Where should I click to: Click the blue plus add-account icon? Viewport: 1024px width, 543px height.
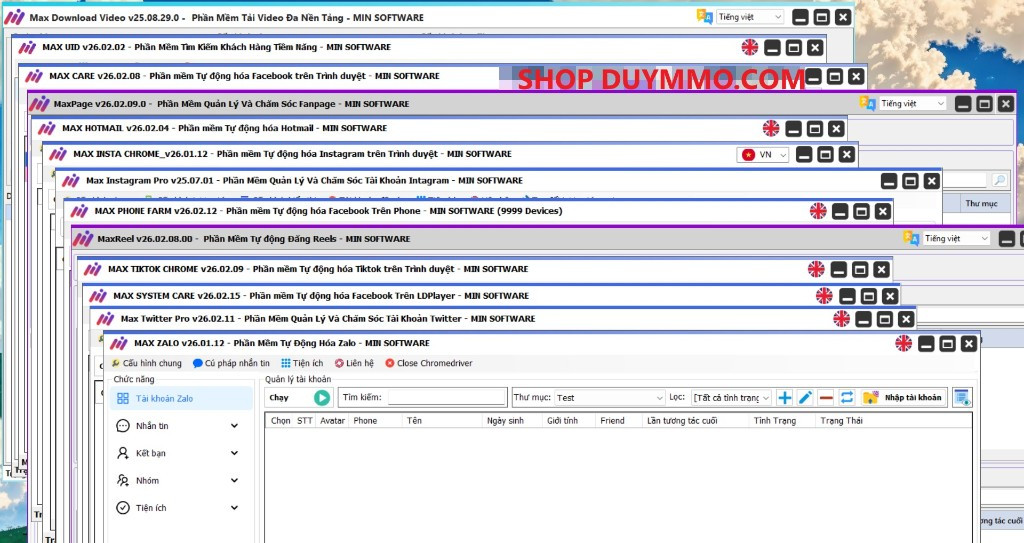click(x=784, y=397)
